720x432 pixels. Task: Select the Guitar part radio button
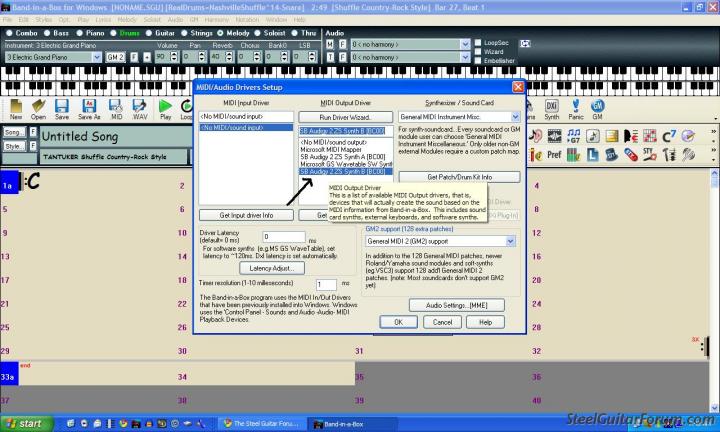[148, 33]
